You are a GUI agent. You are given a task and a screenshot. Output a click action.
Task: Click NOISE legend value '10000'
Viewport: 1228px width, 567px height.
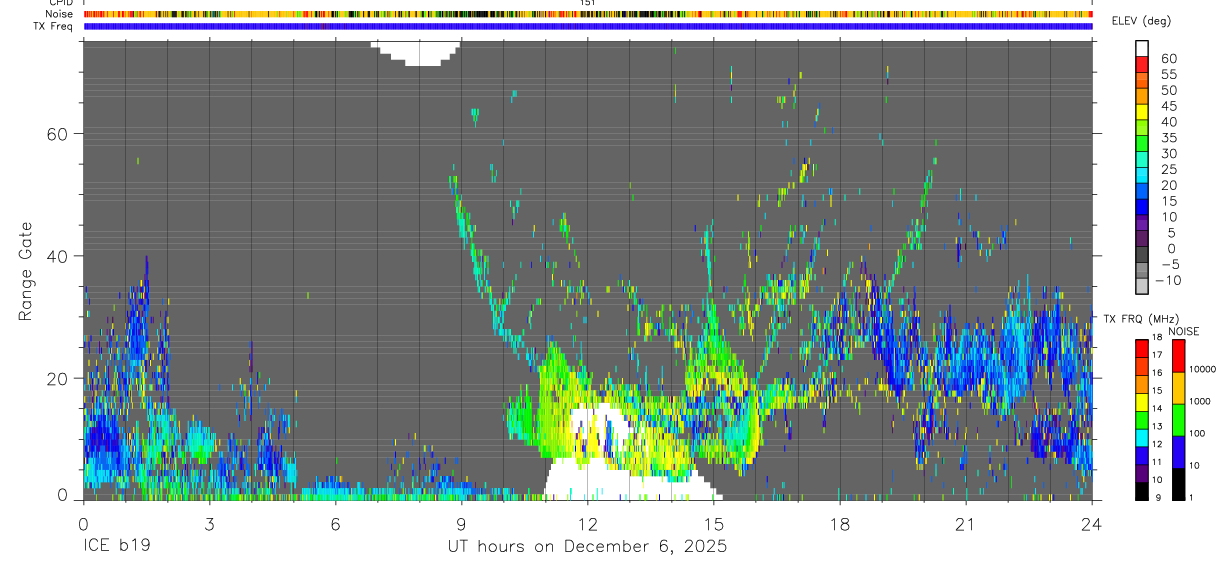pos(1204,369)
